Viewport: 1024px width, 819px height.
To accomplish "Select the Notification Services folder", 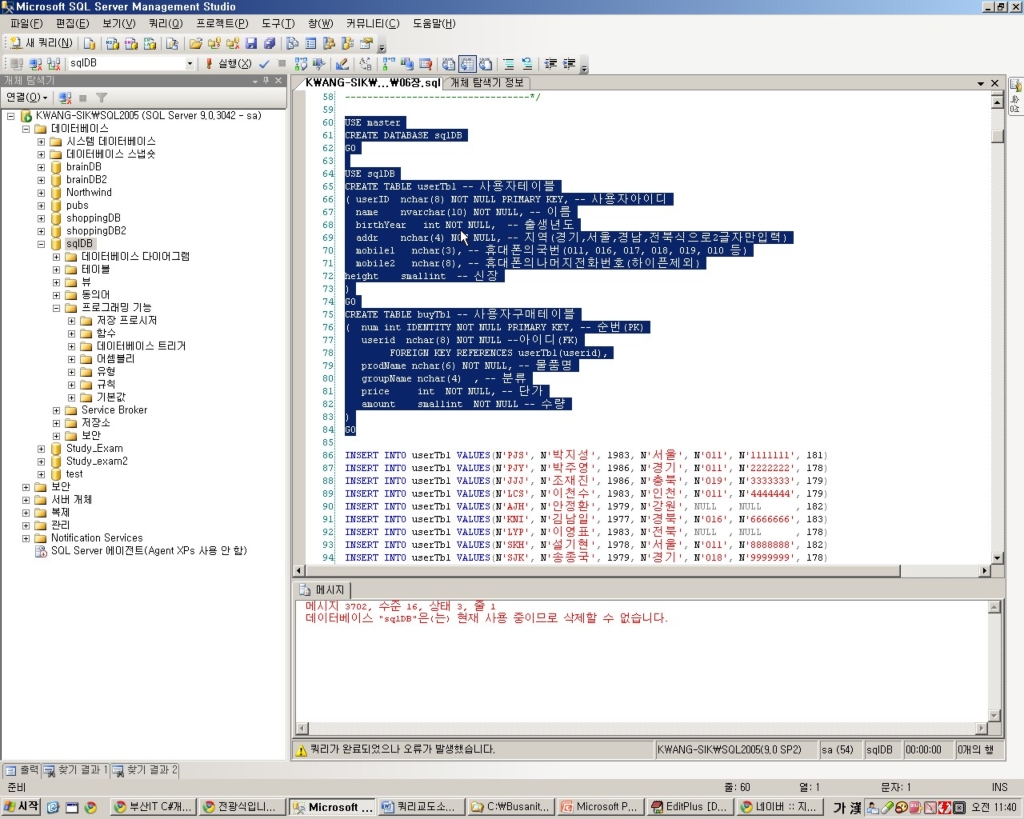I will [x=97, y=538].
